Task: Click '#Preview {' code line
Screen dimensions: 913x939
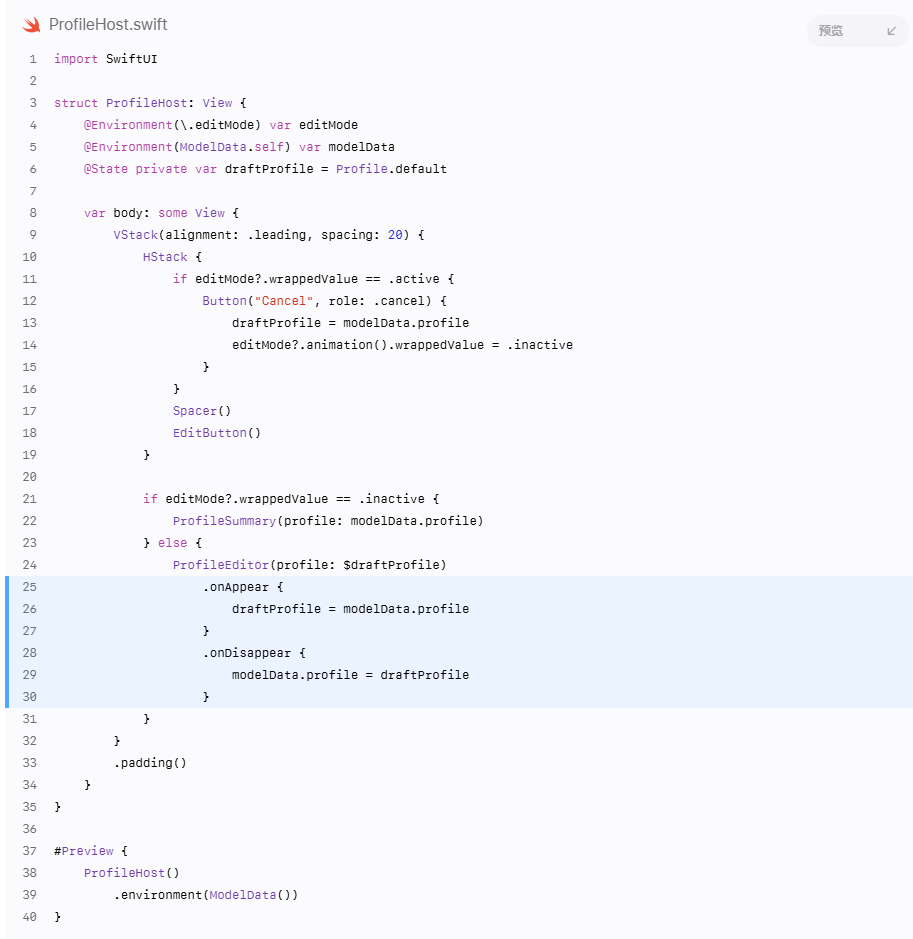Action: 90,851
